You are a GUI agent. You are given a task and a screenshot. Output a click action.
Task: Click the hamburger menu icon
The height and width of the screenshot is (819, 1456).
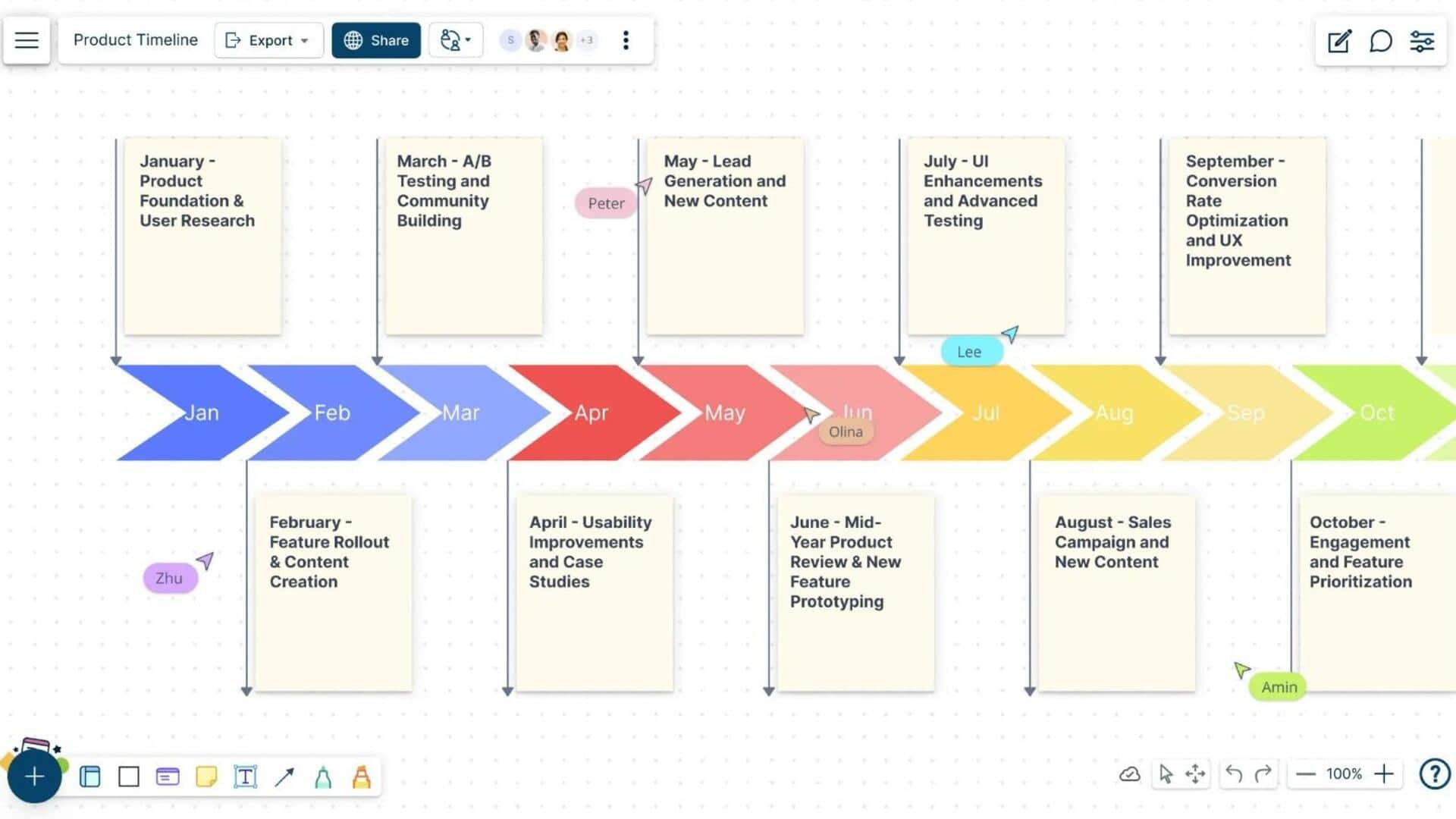click(x=27, y=40)
